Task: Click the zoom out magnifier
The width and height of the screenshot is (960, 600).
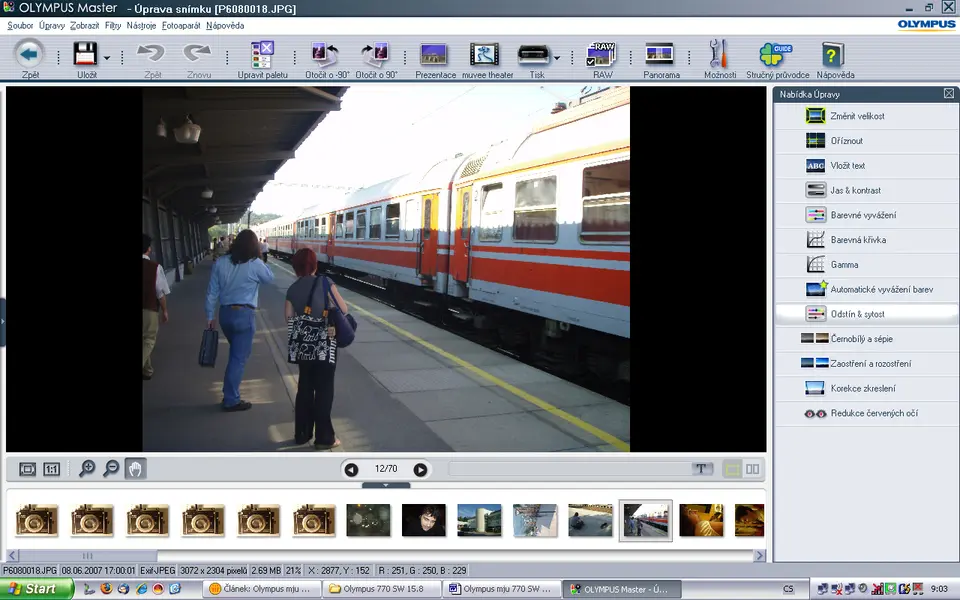Action: 111,469
